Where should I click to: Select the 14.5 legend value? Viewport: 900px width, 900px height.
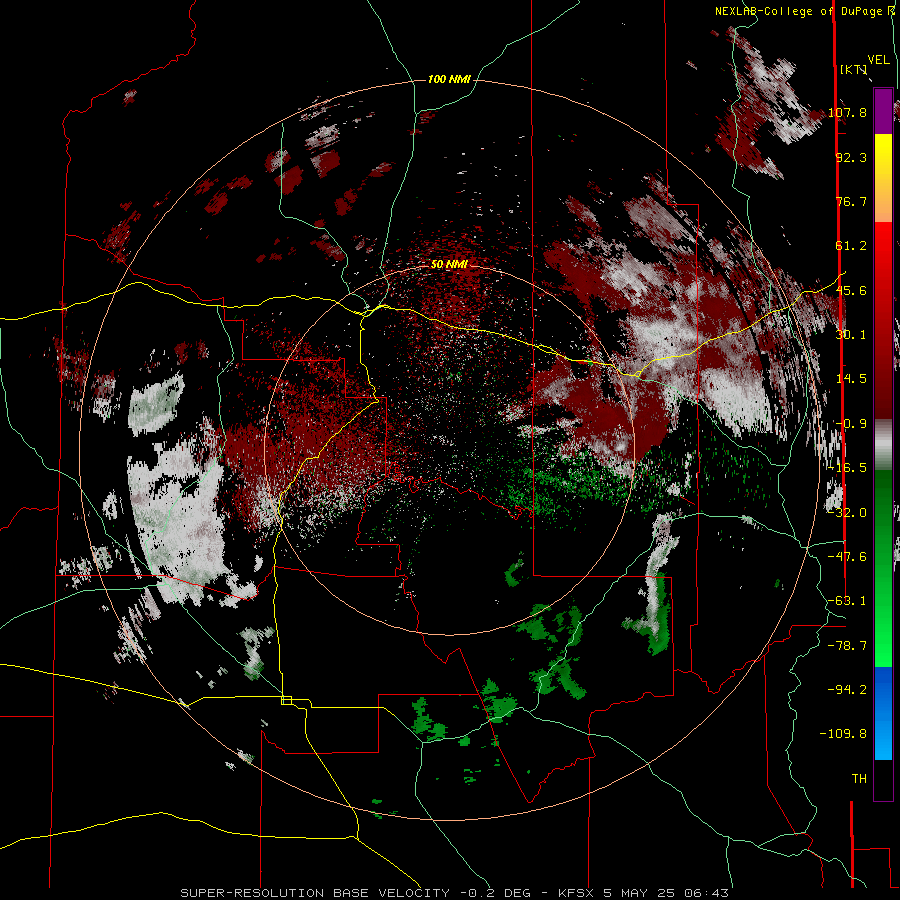tap(851, 379)
